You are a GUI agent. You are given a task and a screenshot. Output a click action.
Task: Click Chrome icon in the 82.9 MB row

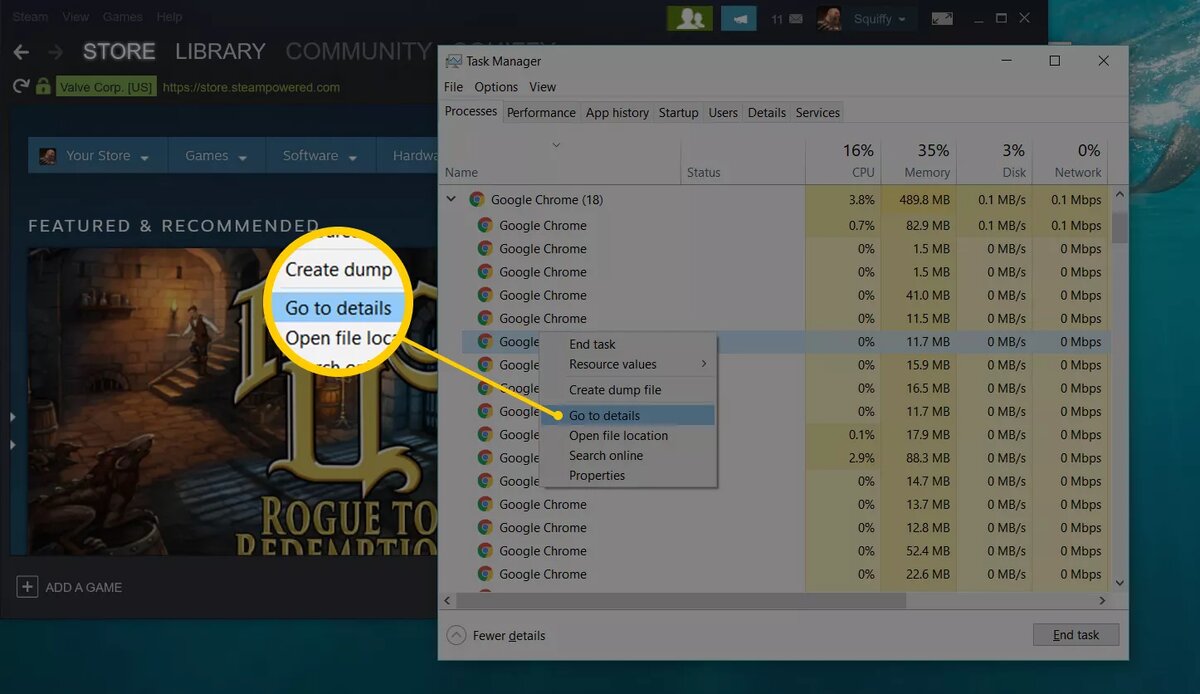485,225
